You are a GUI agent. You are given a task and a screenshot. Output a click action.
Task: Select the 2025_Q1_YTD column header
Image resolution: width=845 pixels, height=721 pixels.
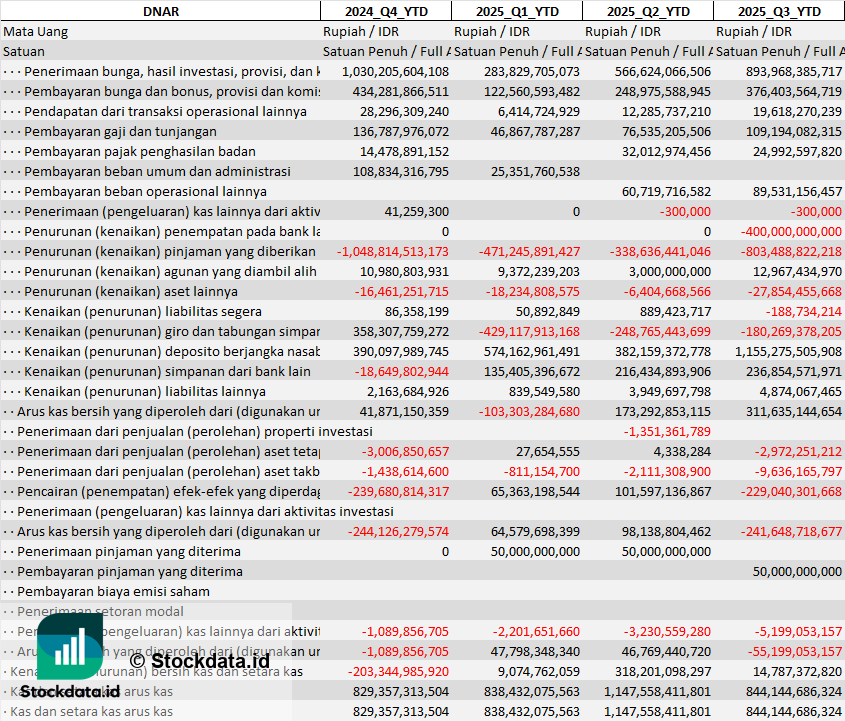click(x=516, y=11)
